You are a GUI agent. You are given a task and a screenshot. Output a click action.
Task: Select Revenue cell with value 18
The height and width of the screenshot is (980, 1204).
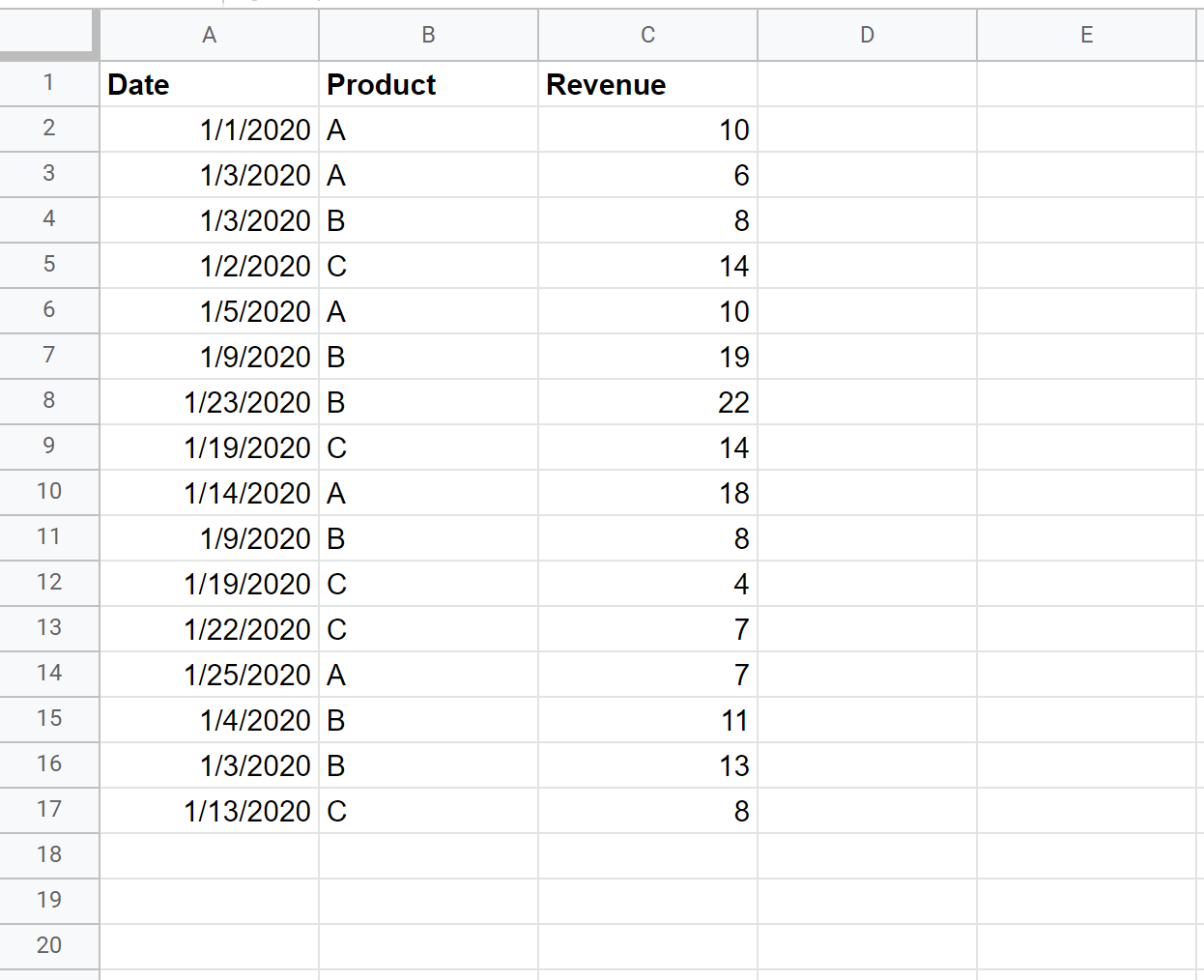click(x=647, y=493)
